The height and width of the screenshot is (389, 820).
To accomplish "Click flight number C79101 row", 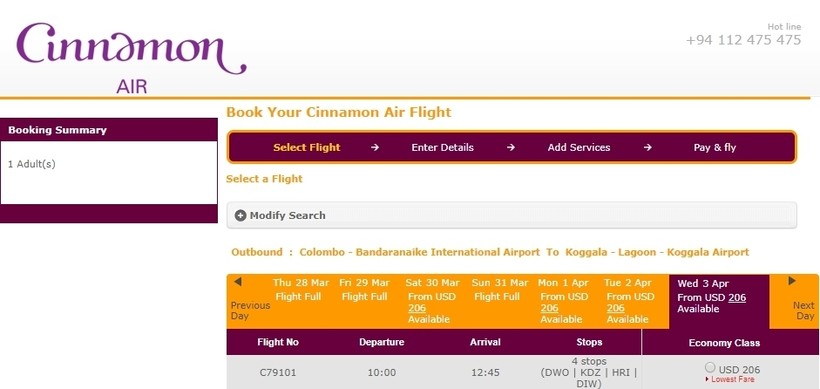I will click(523, 372).
